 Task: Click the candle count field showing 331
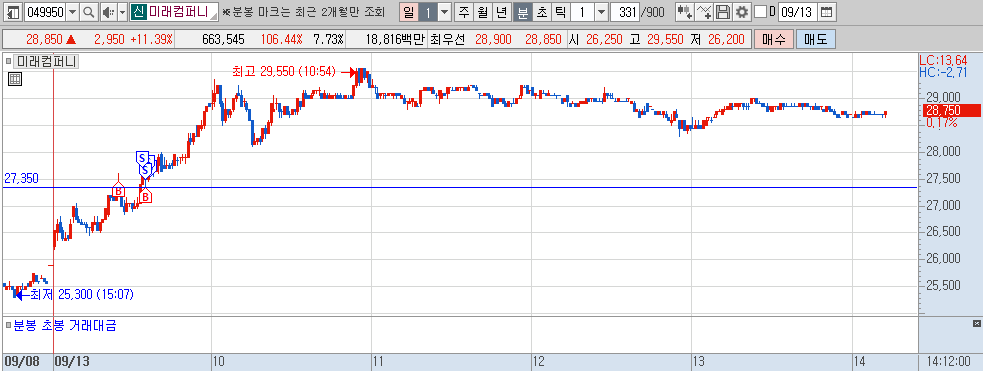[x=626, y=12]
